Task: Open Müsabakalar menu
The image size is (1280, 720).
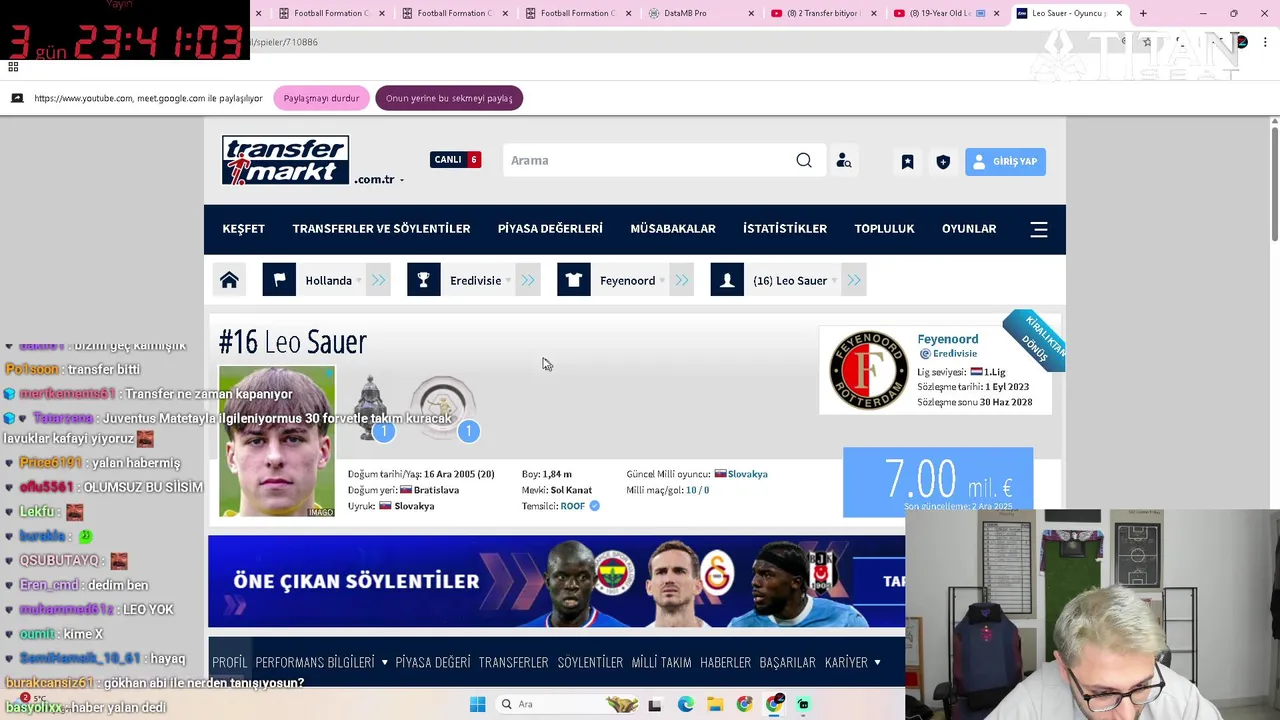Action: (x=673, y=229)
